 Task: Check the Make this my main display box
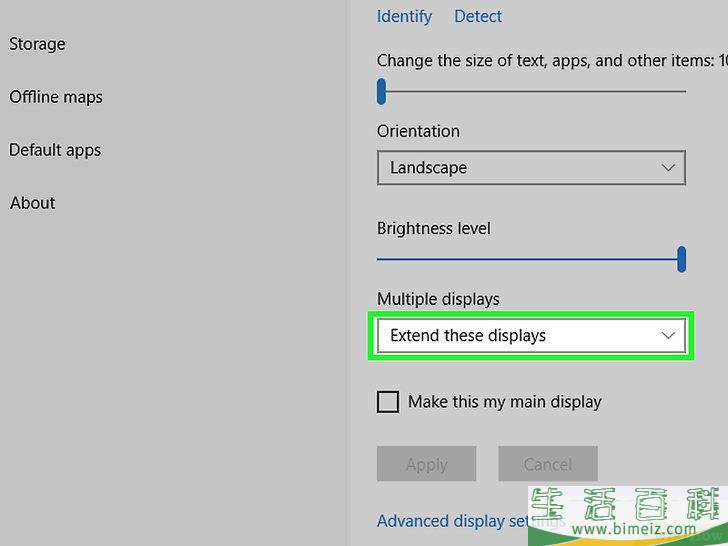click(x=387, y=402)
